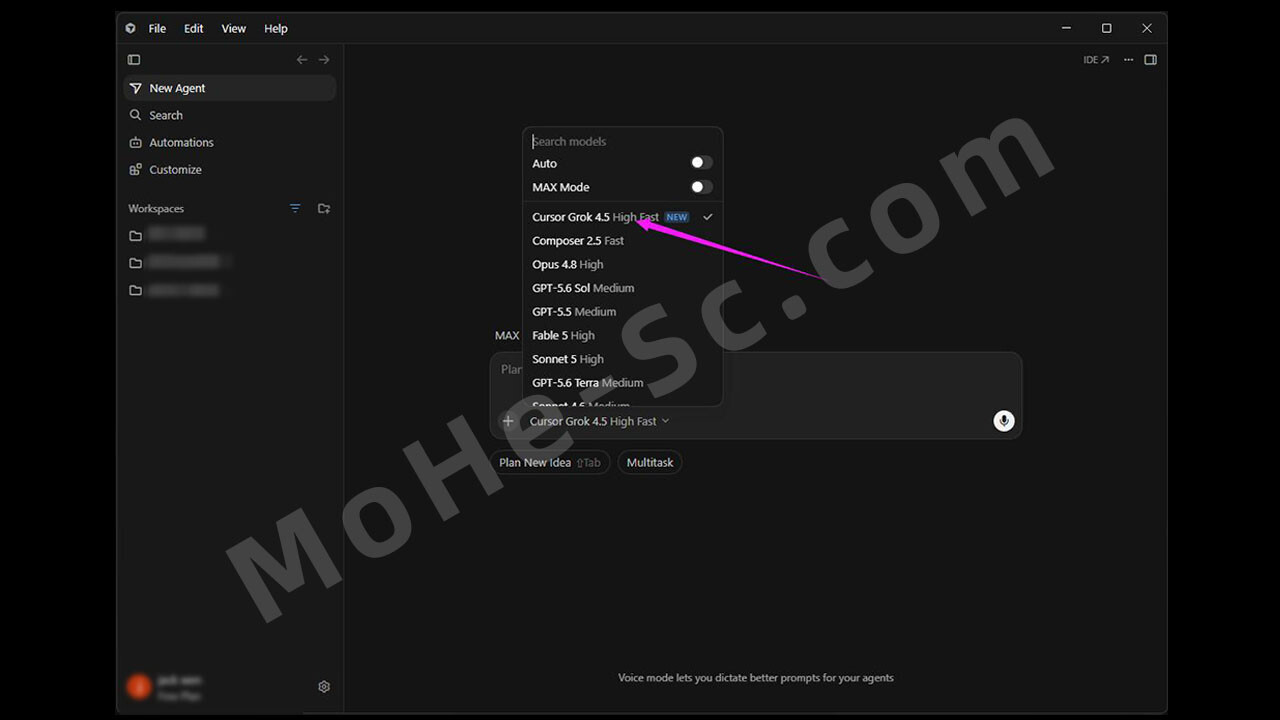Toggle the right side panel icon

pyautogui.click(x=1151, y=60)
